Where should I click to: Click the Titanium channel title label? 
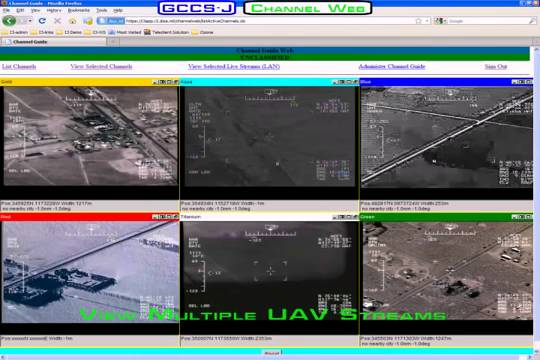point(190,217)
